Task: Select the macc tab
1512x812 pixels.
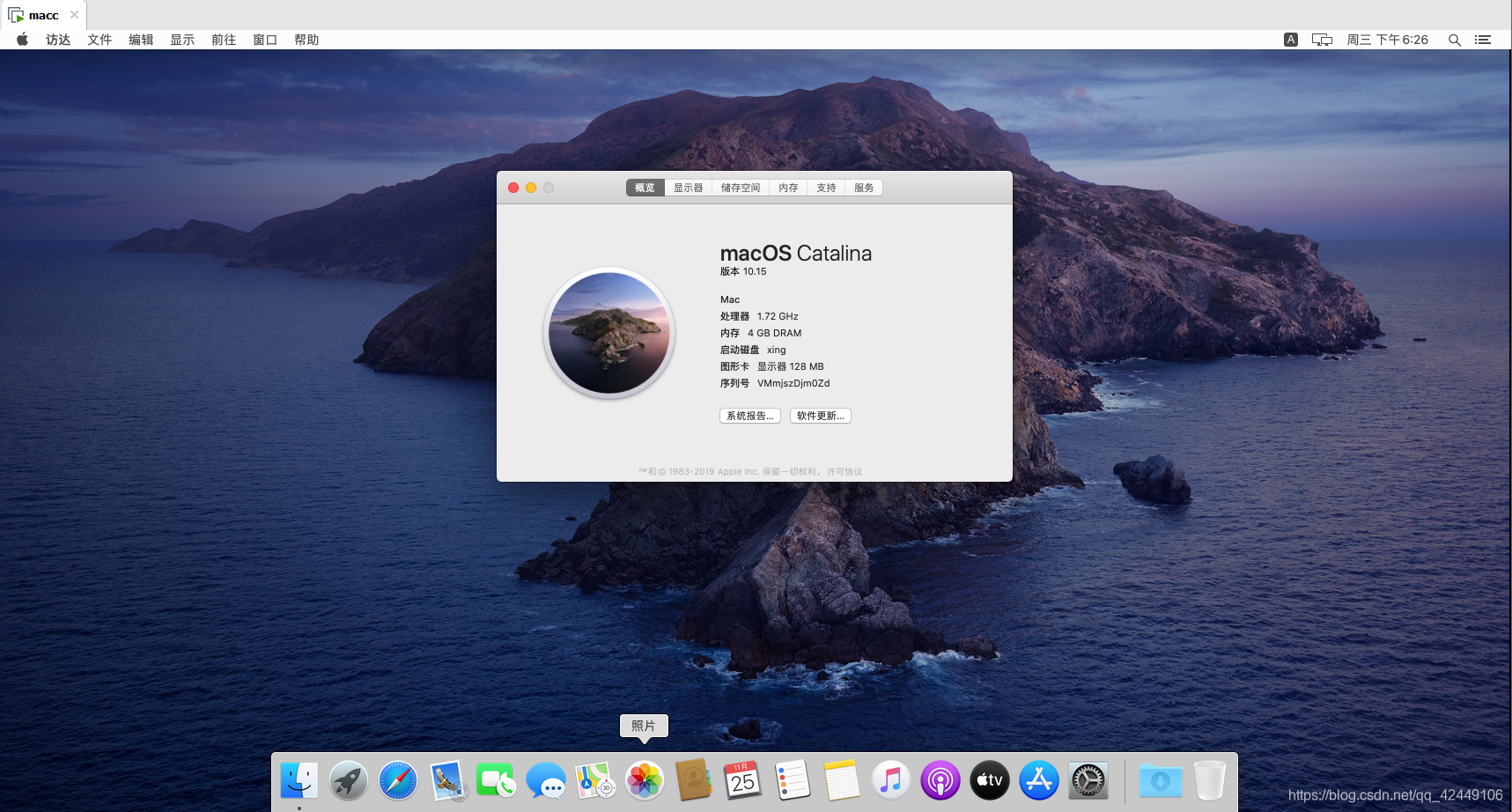Action: click(43, 15)
